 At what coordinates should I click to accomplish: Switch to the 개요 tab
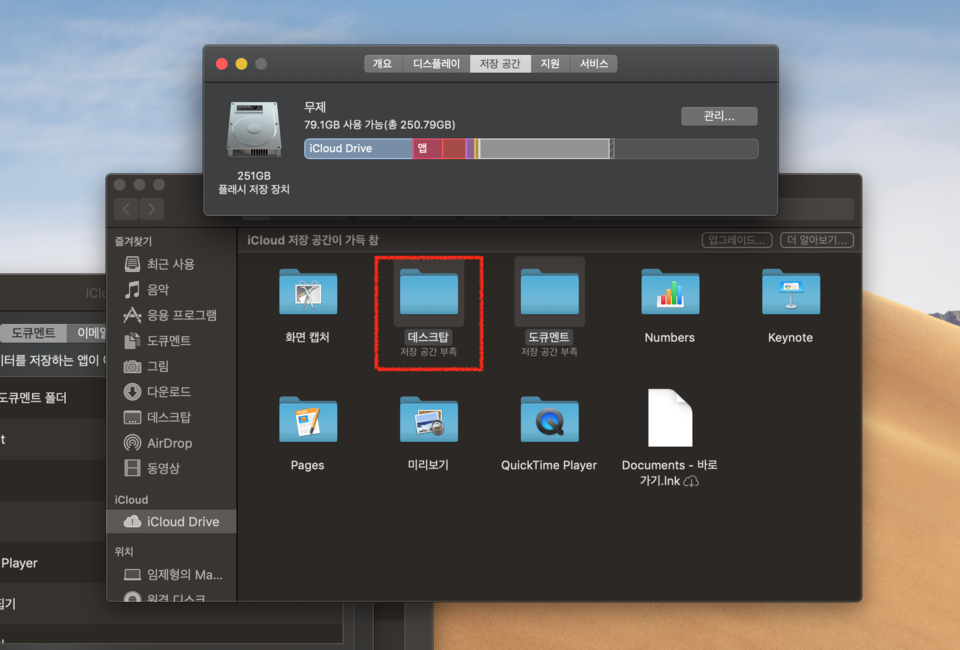click(x=382, y=64)
